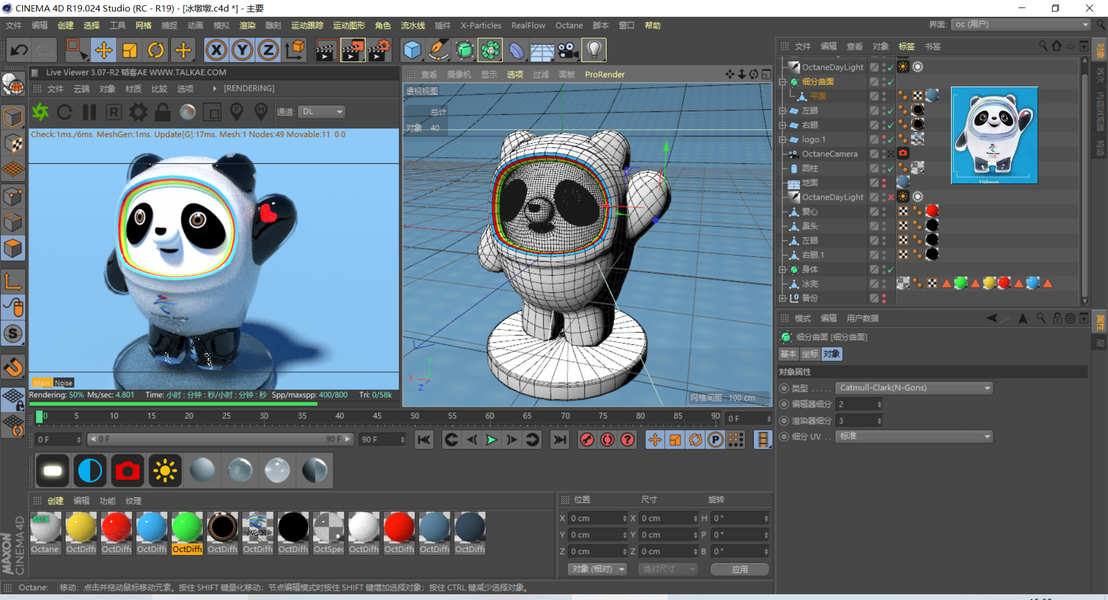The width and height of the screenshot is (1108, 600).
Task: Click the coordinate system cube icon
Action: coord(295,50)
